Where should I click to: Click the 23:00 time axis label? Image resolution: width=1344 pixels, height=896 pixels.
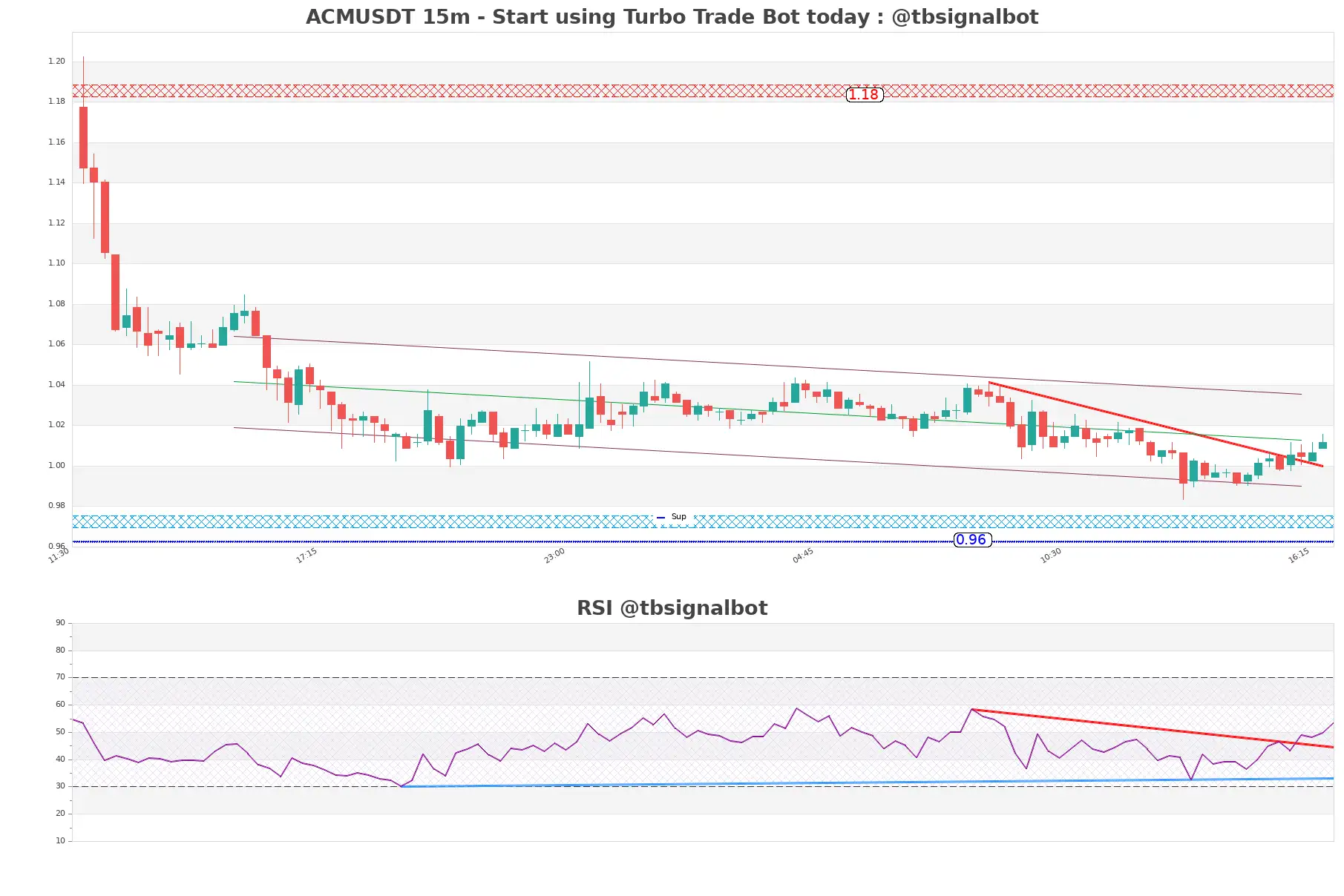(554, 556)
